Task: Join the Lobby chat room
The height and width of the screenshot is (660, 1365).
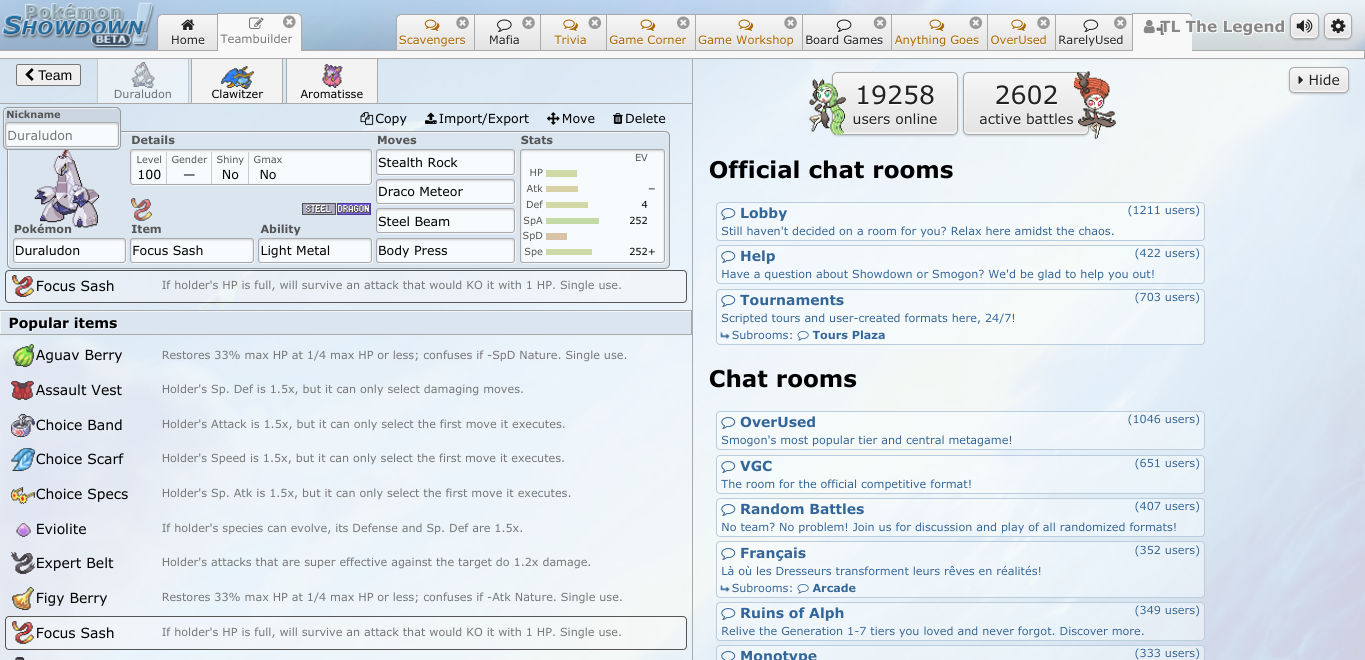Action: click(x=960, y=222)
